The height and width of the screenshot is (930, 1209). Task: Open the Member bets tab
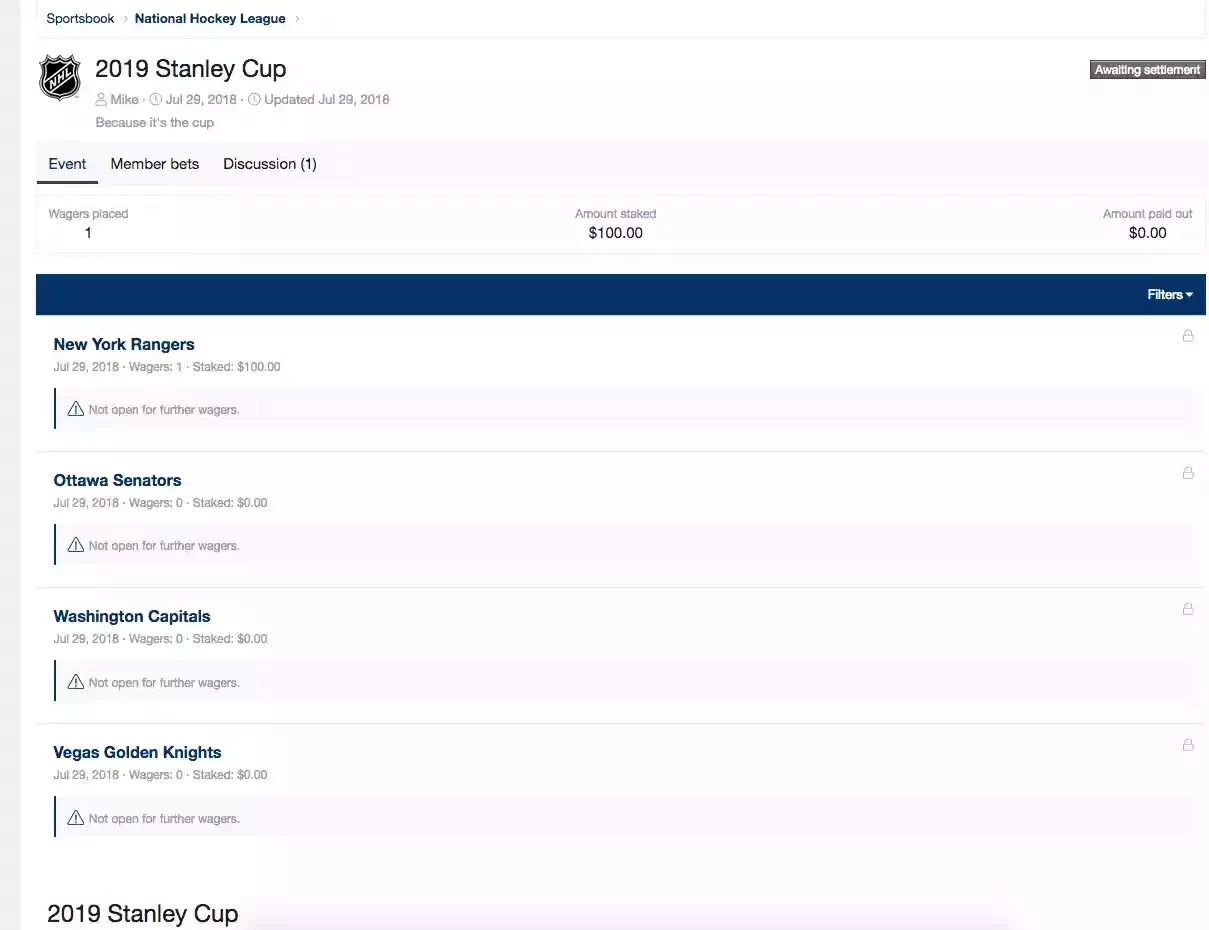(x=155, y=164)
